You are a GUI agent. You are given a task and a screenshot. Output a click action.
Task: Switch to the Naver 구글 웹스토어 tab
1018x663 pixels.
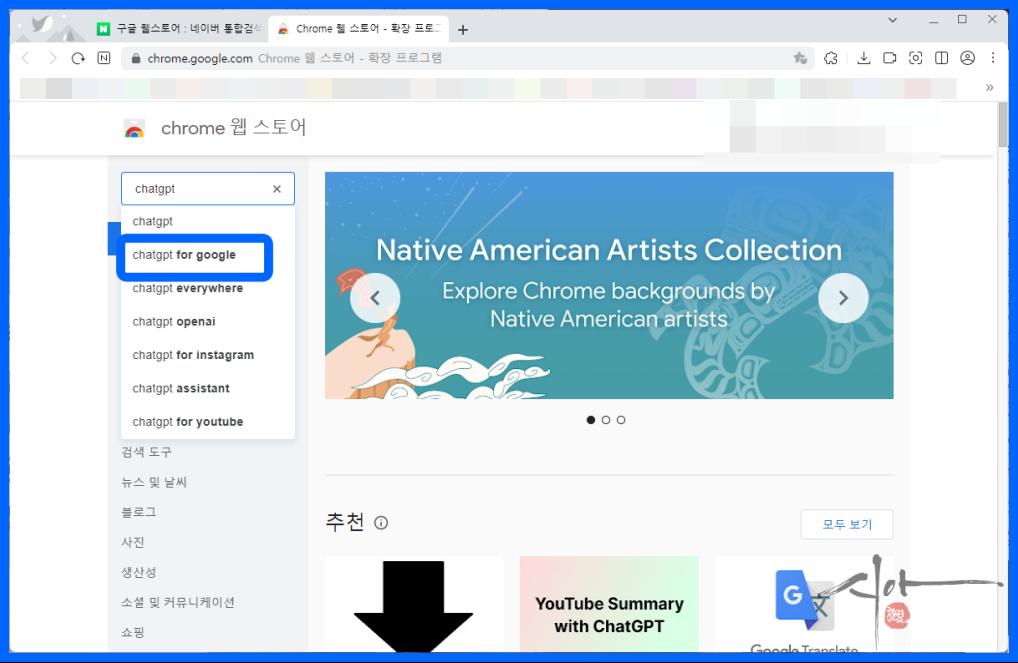pos(179,29)
